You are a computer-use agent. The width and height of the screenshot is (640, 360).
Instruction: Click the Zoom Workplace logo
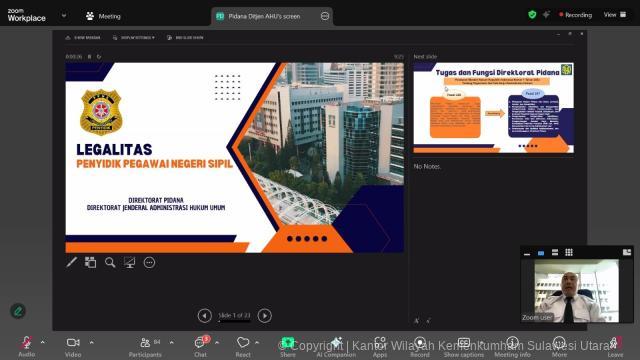(x=27, y=16)
